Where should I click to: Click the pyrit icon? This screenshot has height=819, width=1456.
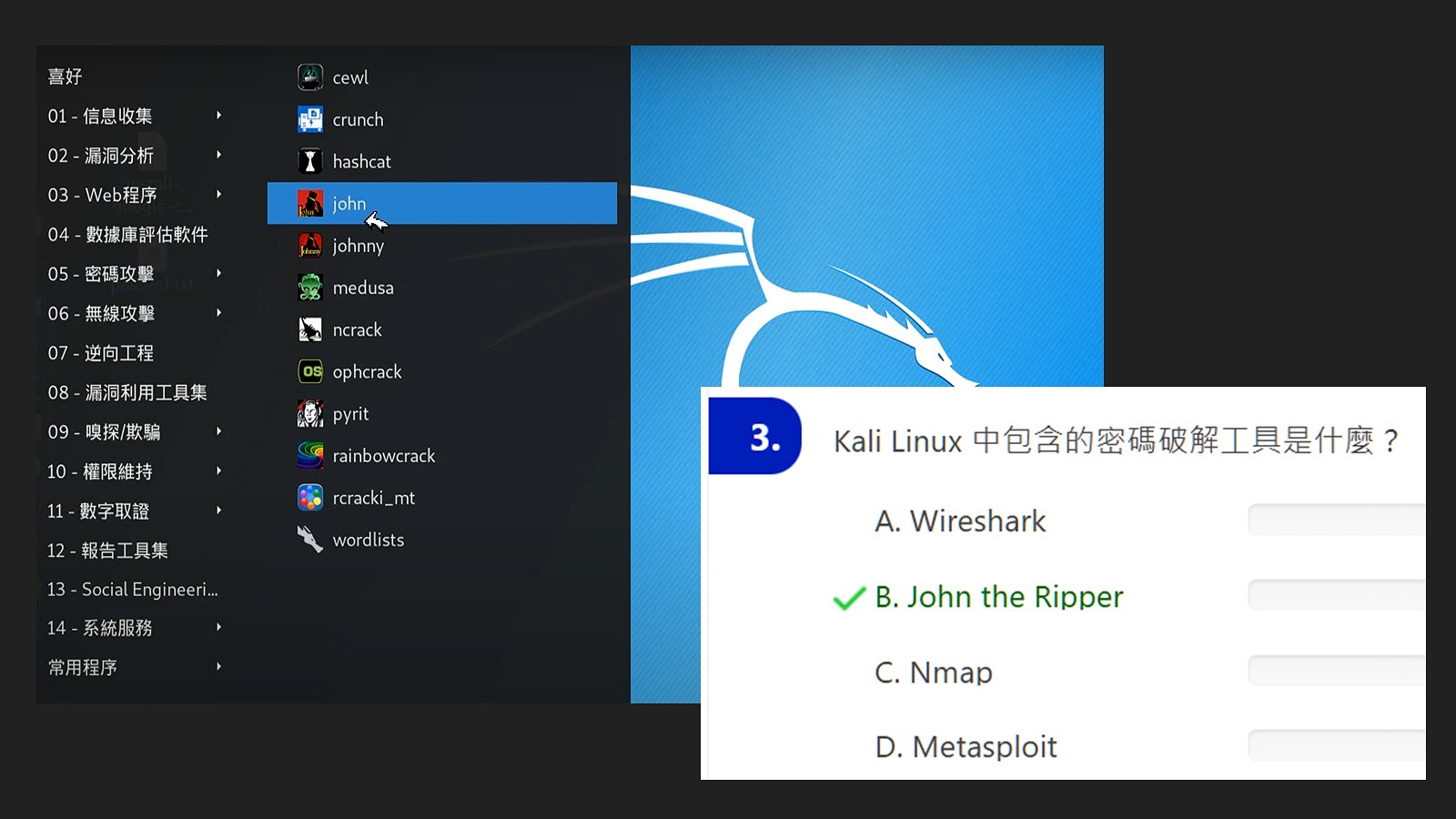click(310, 414)
